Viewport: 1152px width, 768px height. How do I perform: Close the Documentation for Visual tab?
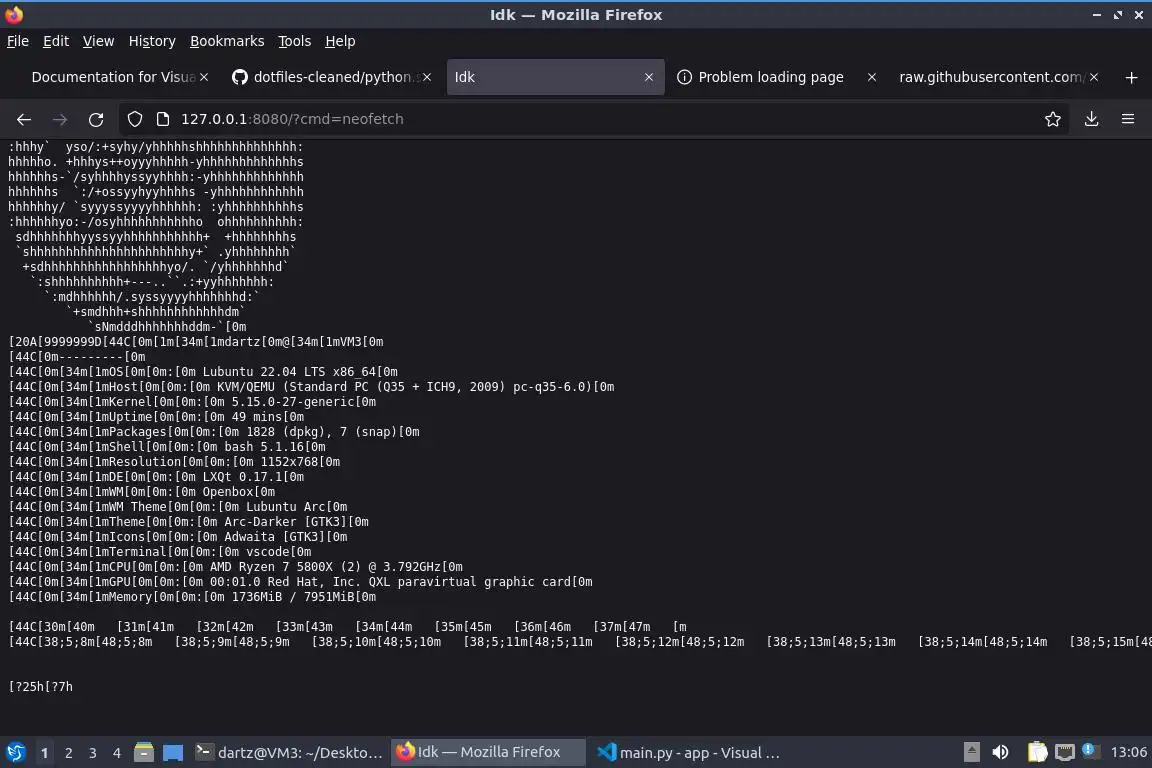tap(204, 77)
